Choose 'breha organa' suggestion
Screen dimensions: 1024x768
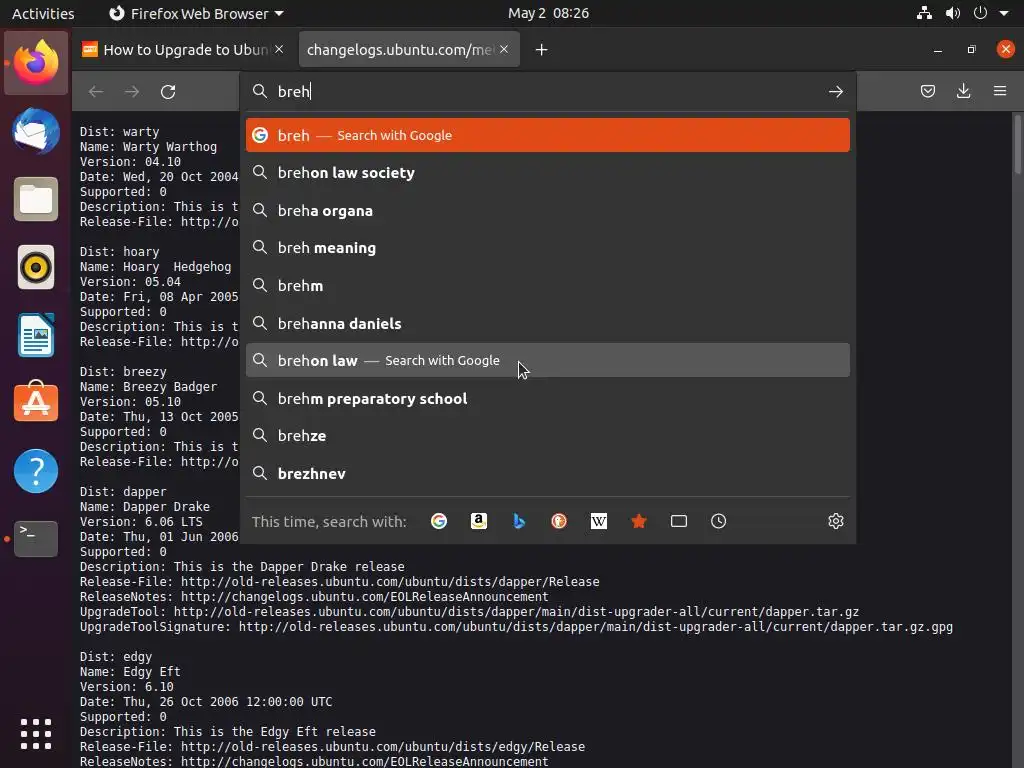coord(548,211)
